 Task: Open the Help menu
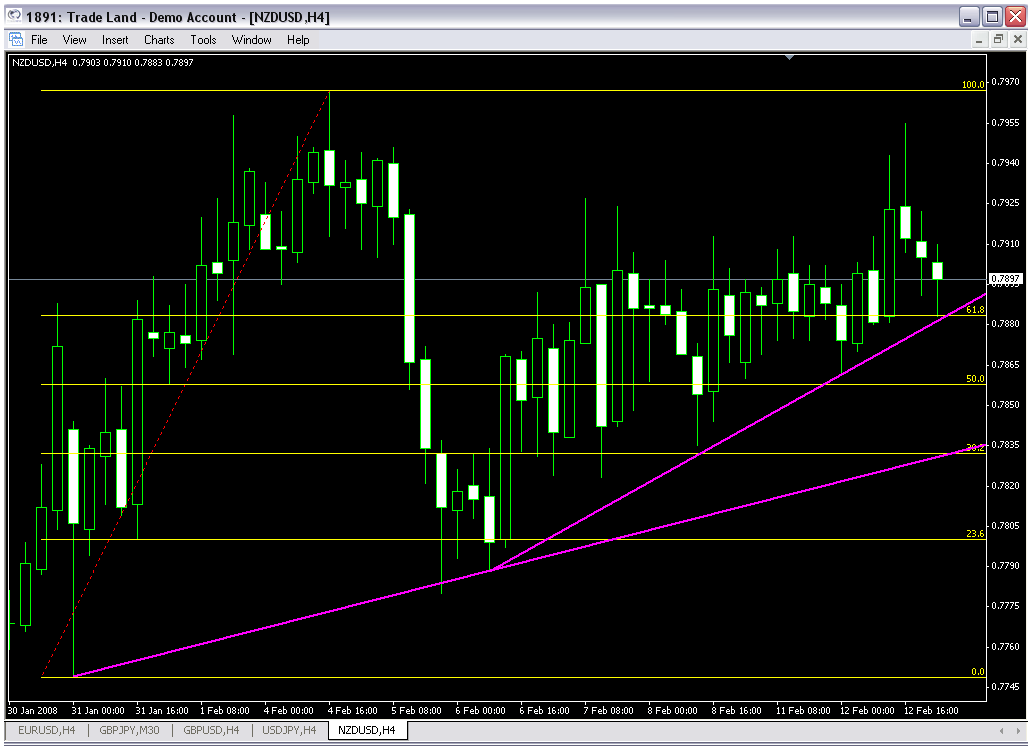pos(298,40)
